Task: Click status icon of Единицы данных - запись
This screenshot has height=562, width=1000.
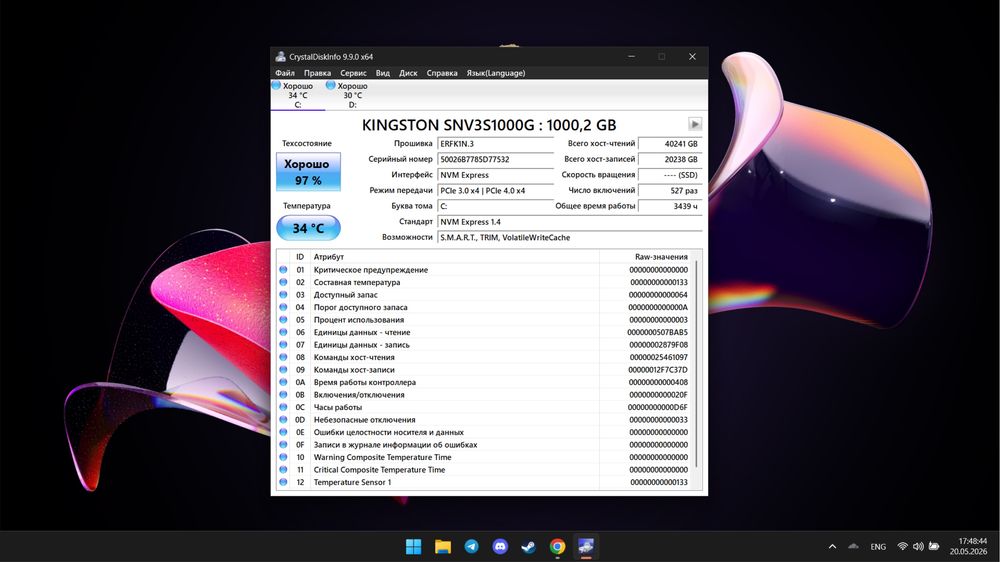Action: click(x=283, y=344)
